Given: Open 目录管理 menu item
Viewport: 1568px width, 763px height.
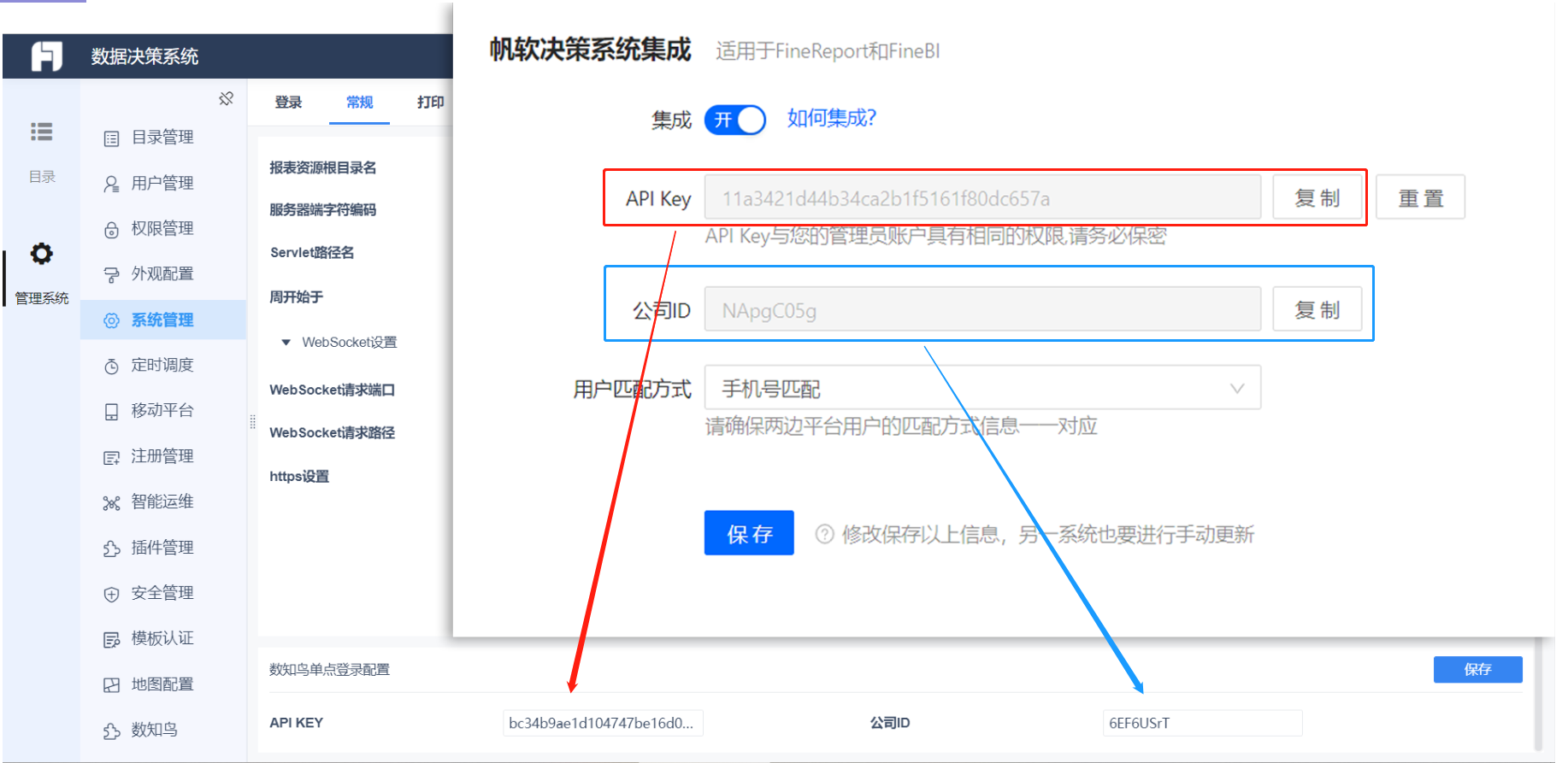Looking at the screenshot, I should coord(162,138).
